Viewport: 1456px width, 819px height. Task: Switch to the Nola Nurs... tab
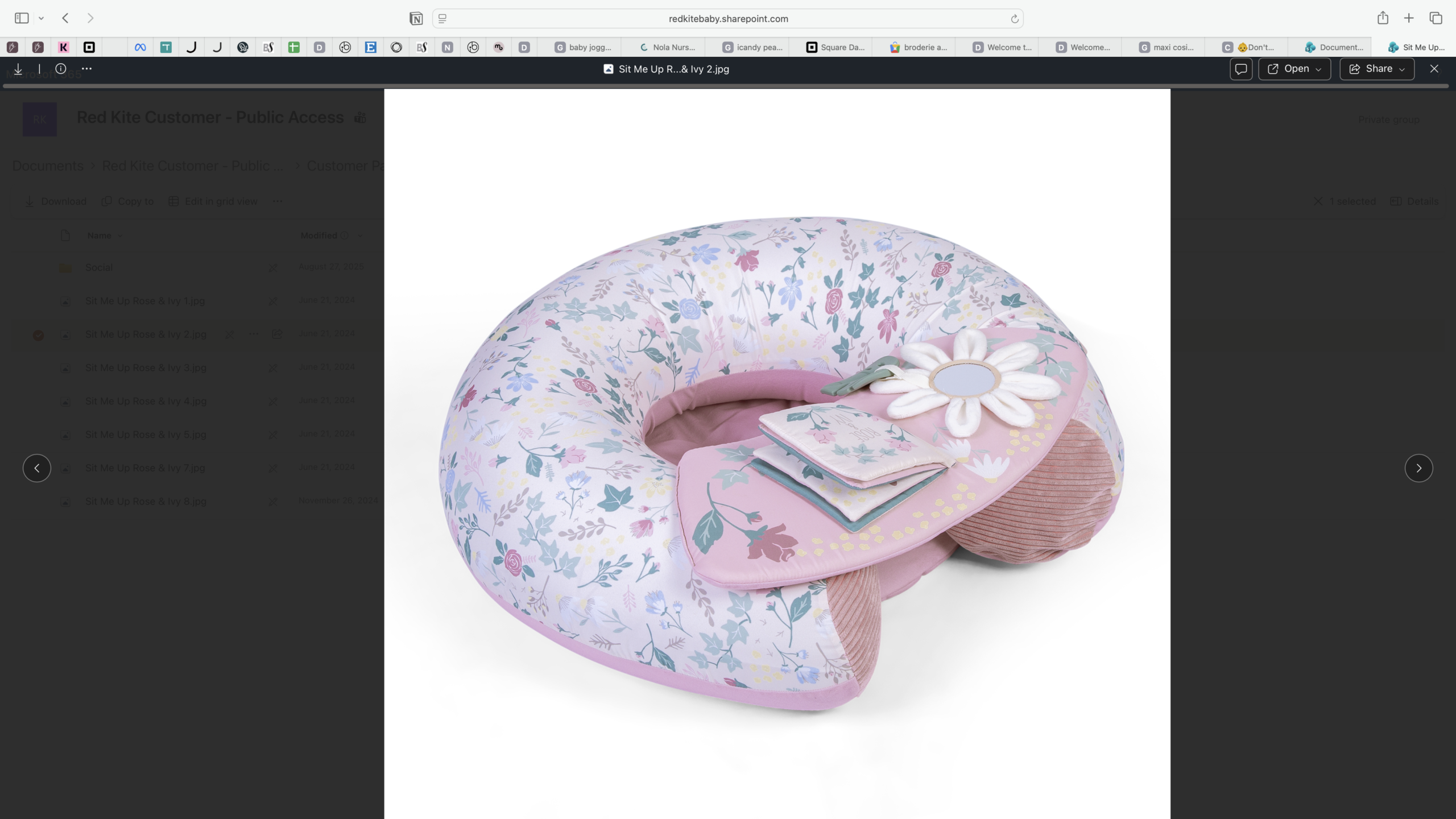pyautogui.click(x=663, y=47)
